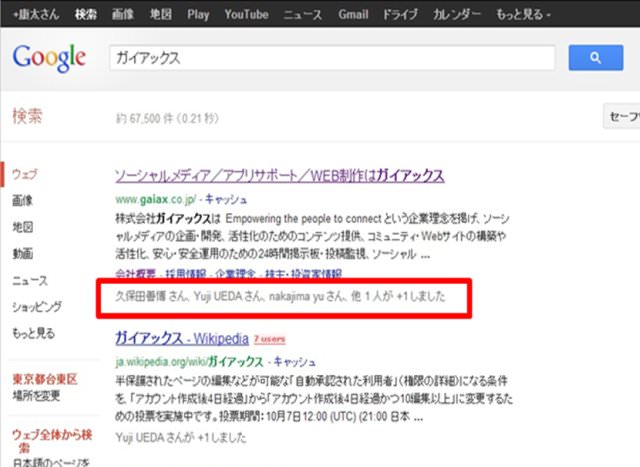Open the 企業理念 sitelink
Image resolution: width=640 pixels, height=467 pixels.
(236, 274)
